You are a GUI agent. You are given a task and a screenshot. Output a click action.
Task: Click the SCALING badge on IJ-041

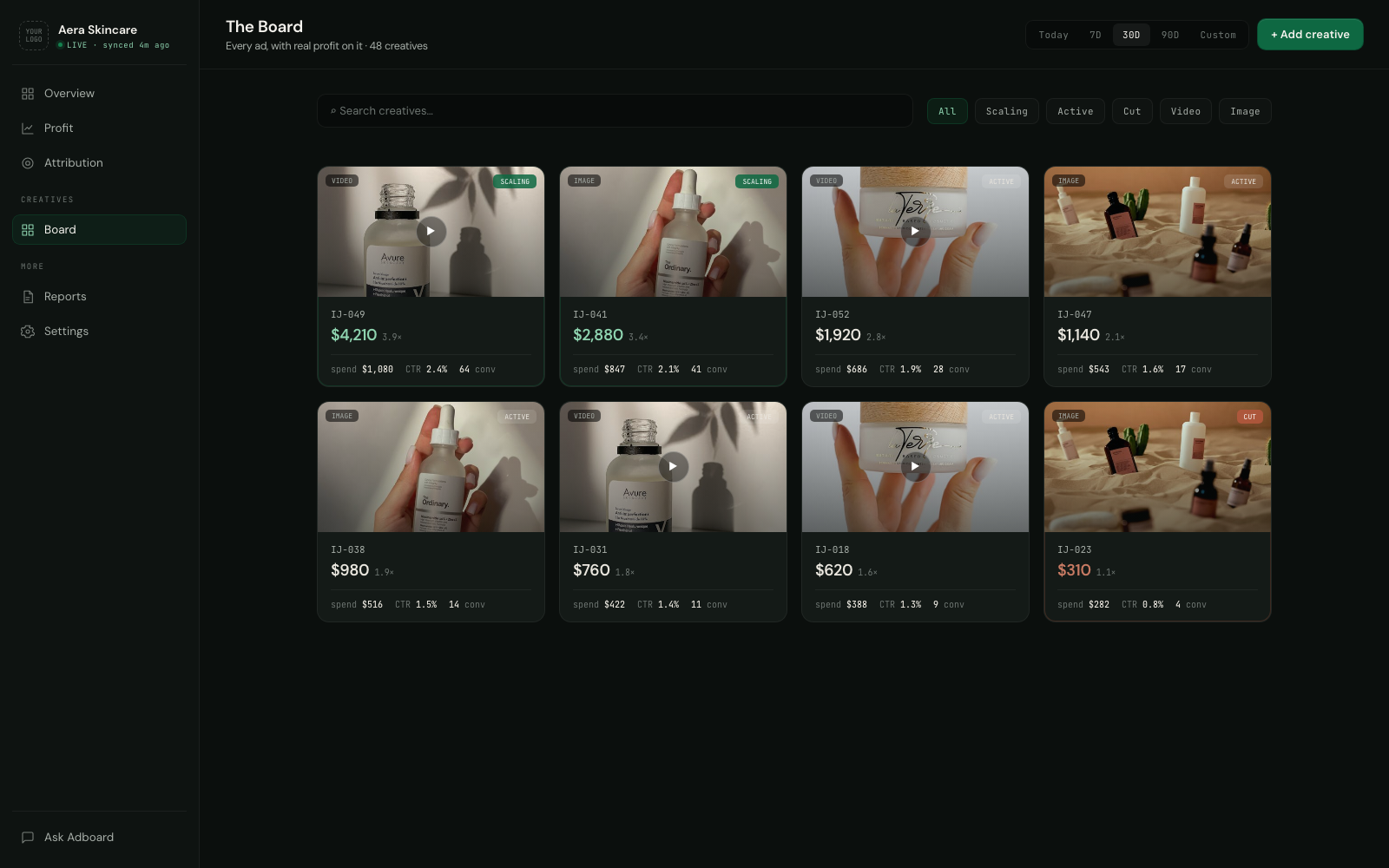click(x=757, y=181)
